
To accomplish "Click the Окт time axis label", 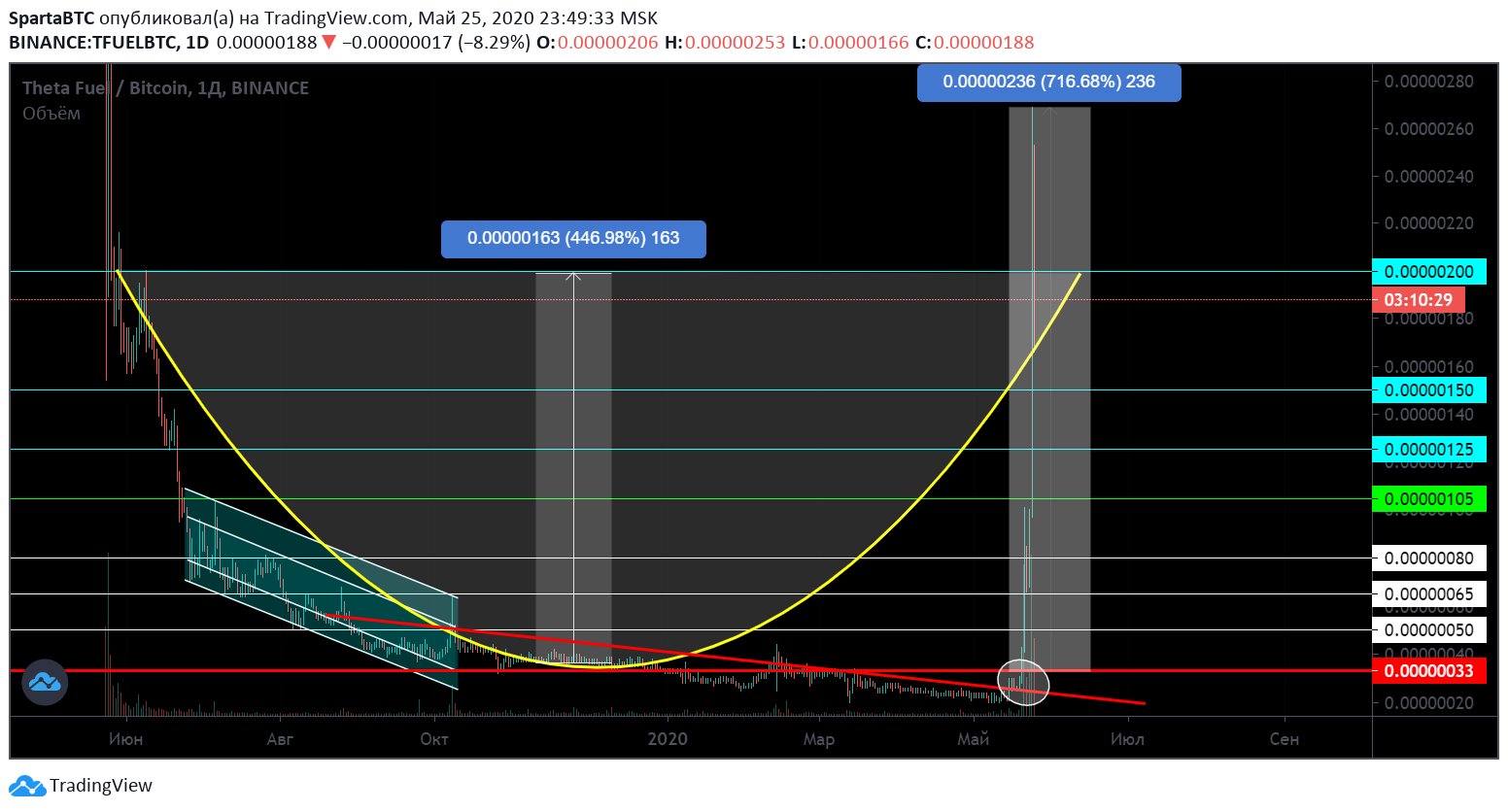I will 434,739.
